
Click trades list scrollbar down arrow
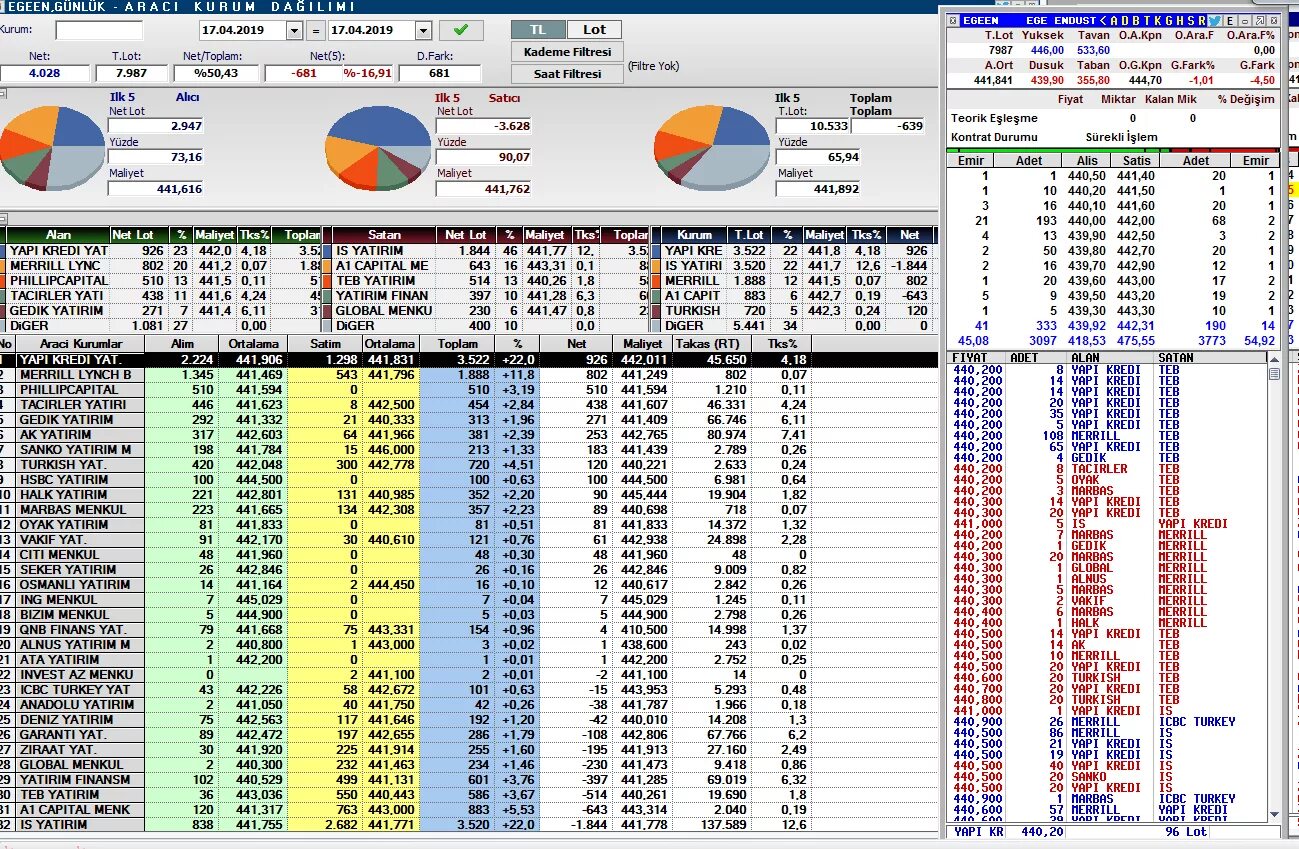[1274, 813]
